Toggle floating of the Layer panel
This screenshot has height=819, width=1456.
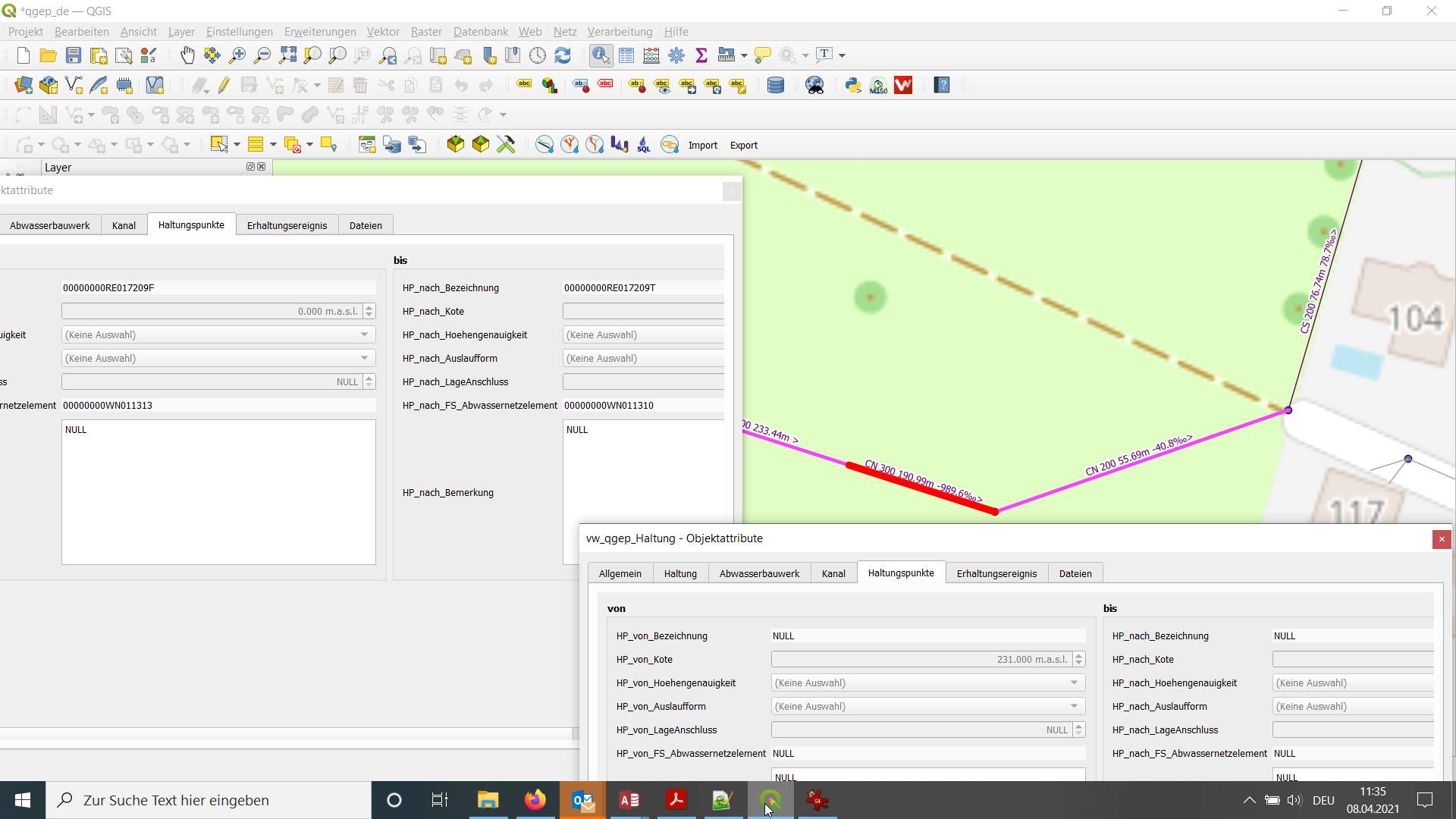click(250, 167)
